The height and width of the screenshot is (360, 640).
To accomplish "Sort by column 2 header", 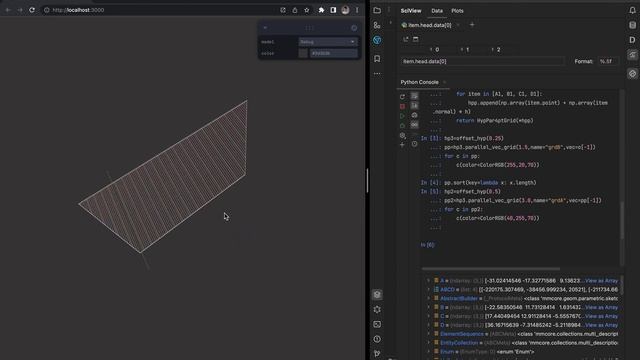I will point(496,49).
